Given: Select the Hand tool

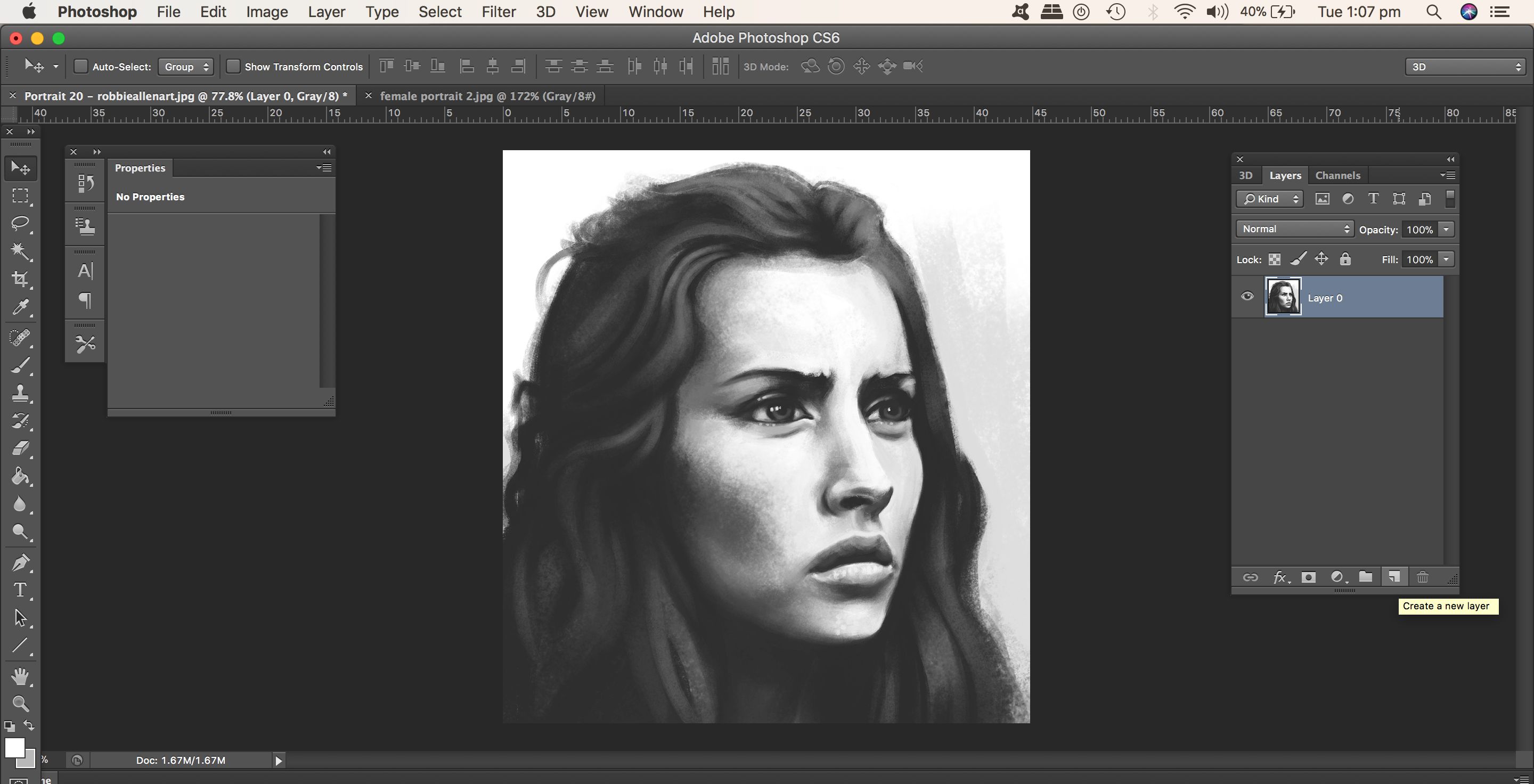Looking at the screenshot, I should (20, 676).
